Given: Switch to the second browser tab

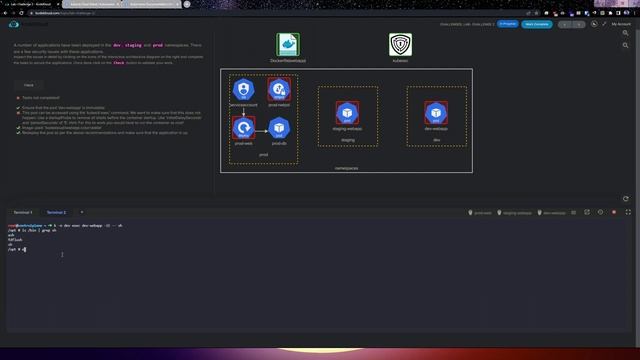Looking at the screenshot, I should [92, 4].
